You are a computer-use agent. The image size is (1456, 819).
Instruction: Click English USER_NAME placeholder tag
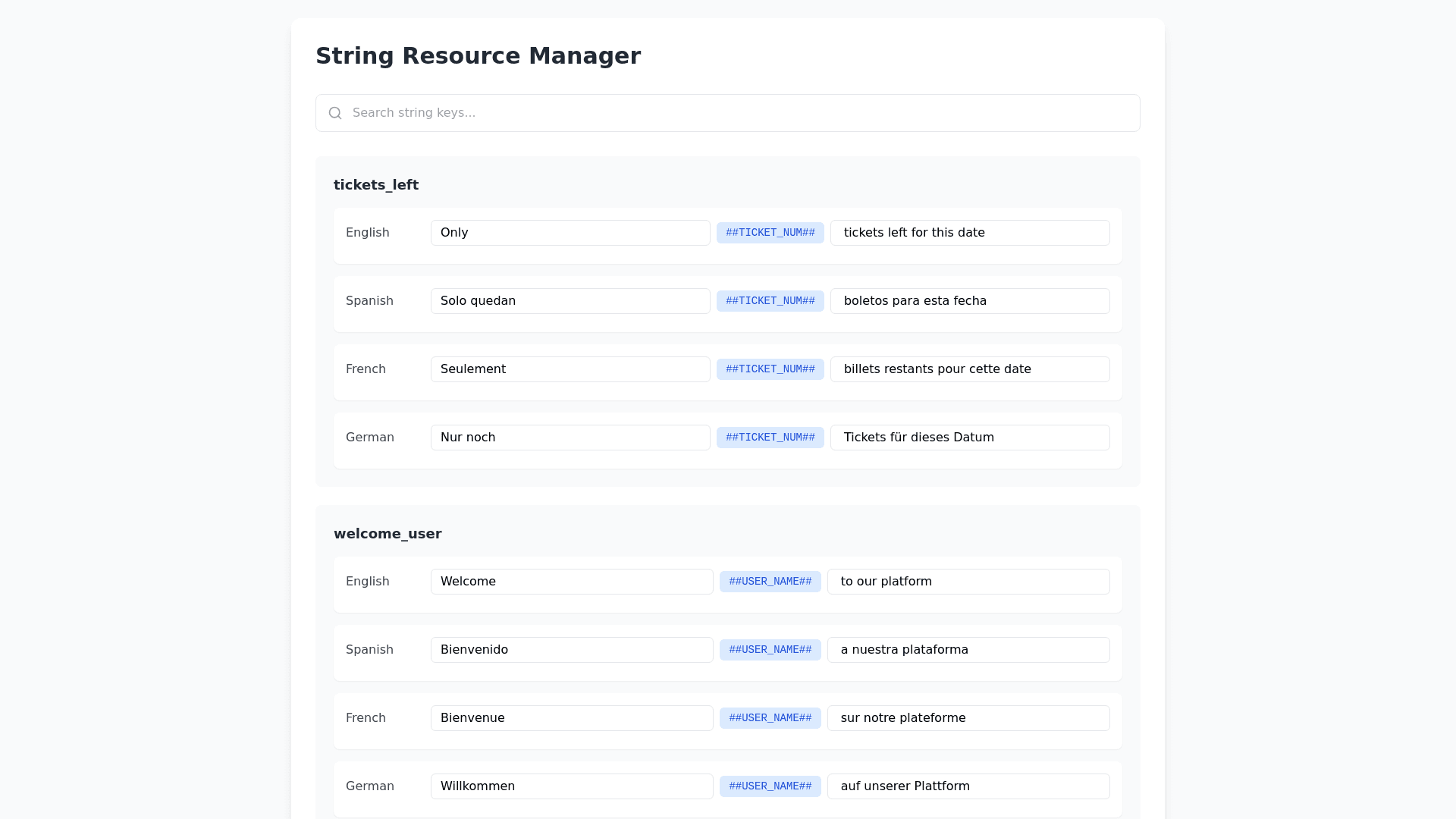coord(770,582)
